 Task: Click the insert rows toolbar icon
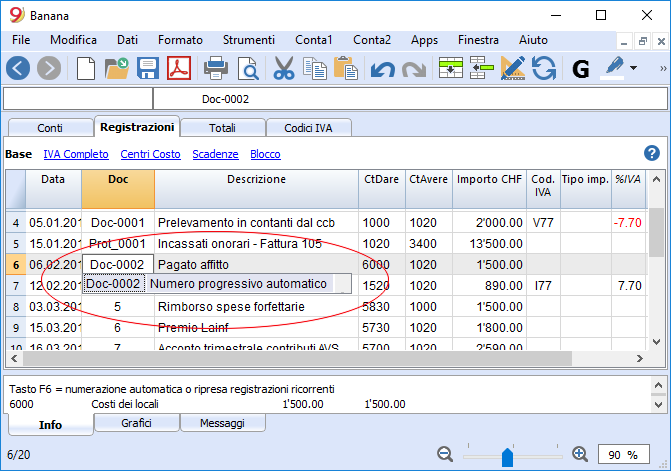point(481,68)
